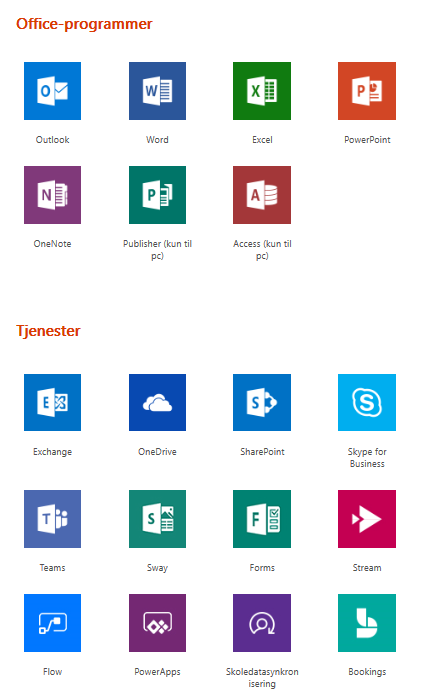Click the Stream play icon

point(367,519)
